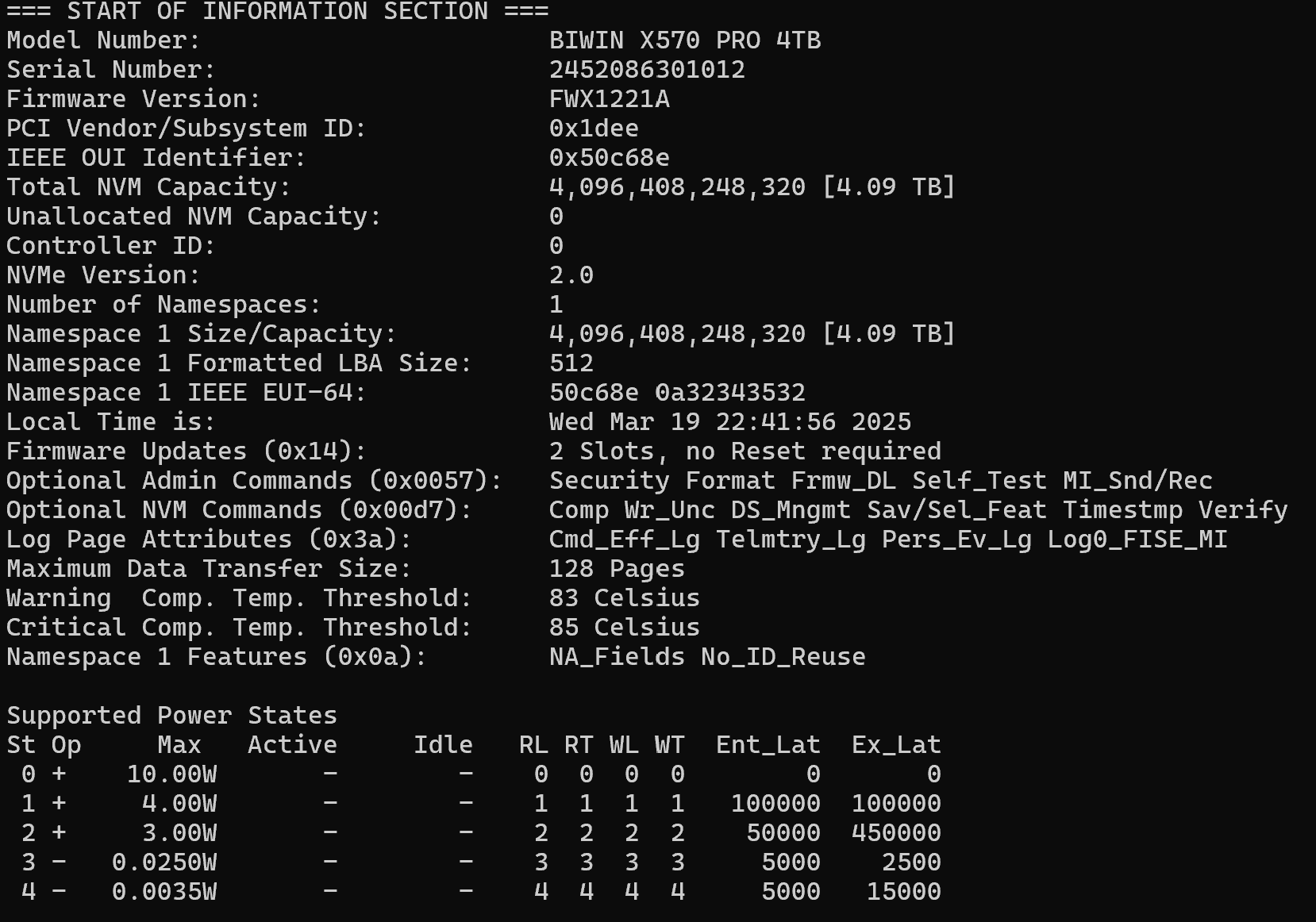Click the 450000 exit latency value
The height and width of the screenshot is (922, 1316).
coord(896,833)
